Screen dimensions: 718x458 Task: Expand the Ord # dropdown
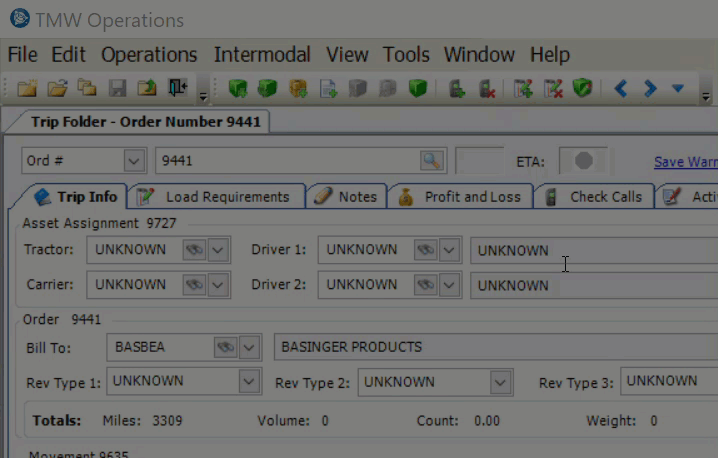pos(134,161)
